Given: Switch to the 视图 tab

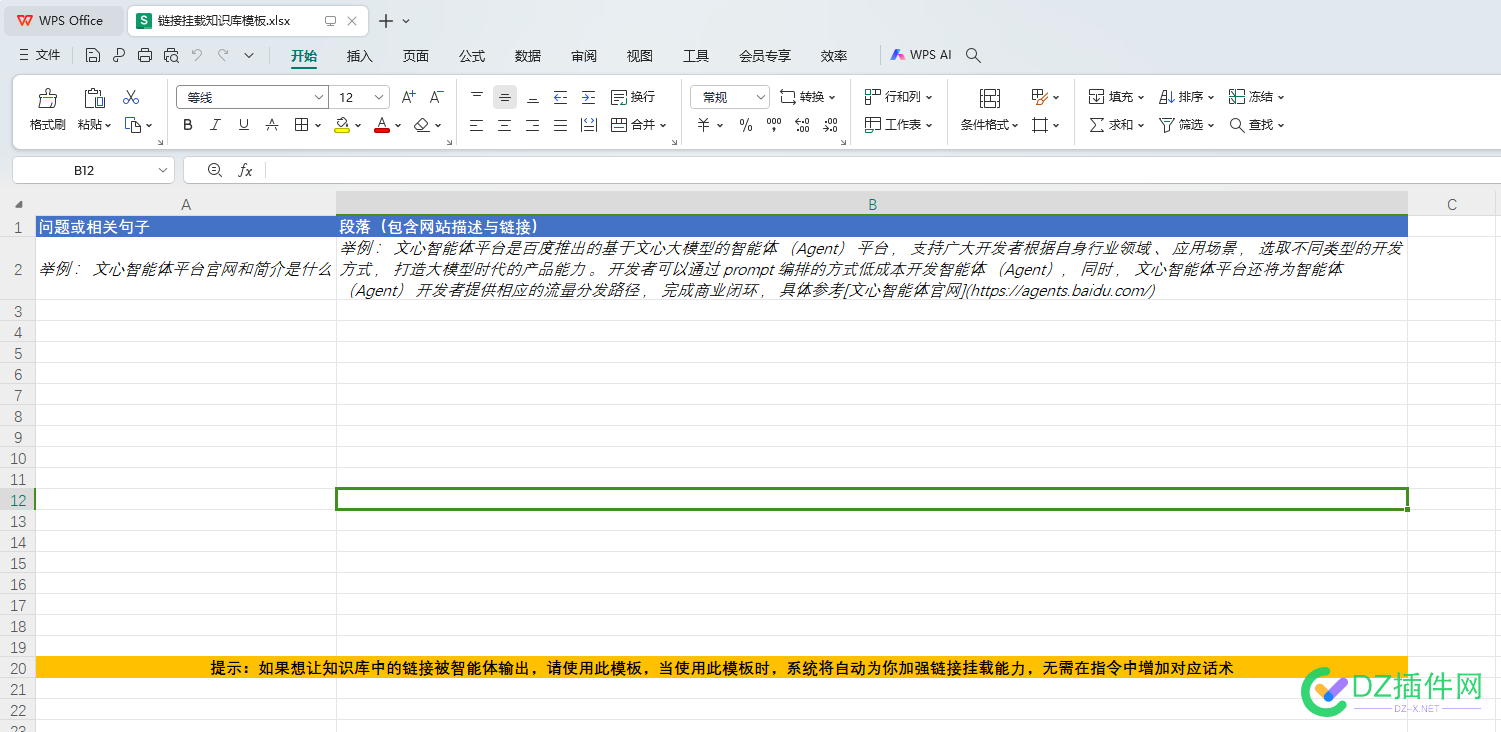Looking at the screenshot, I should (x=640, y=56).
